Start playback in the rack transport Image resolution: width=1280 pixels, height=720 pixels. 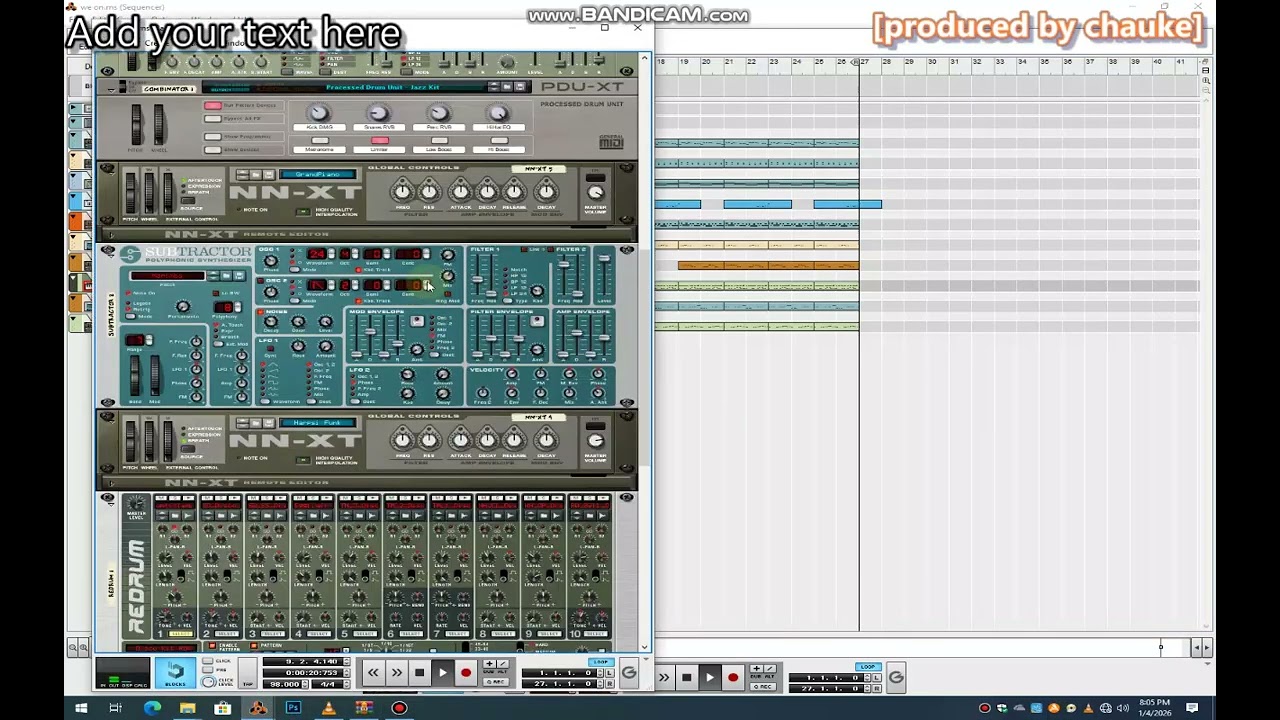(x=443, y=672)
